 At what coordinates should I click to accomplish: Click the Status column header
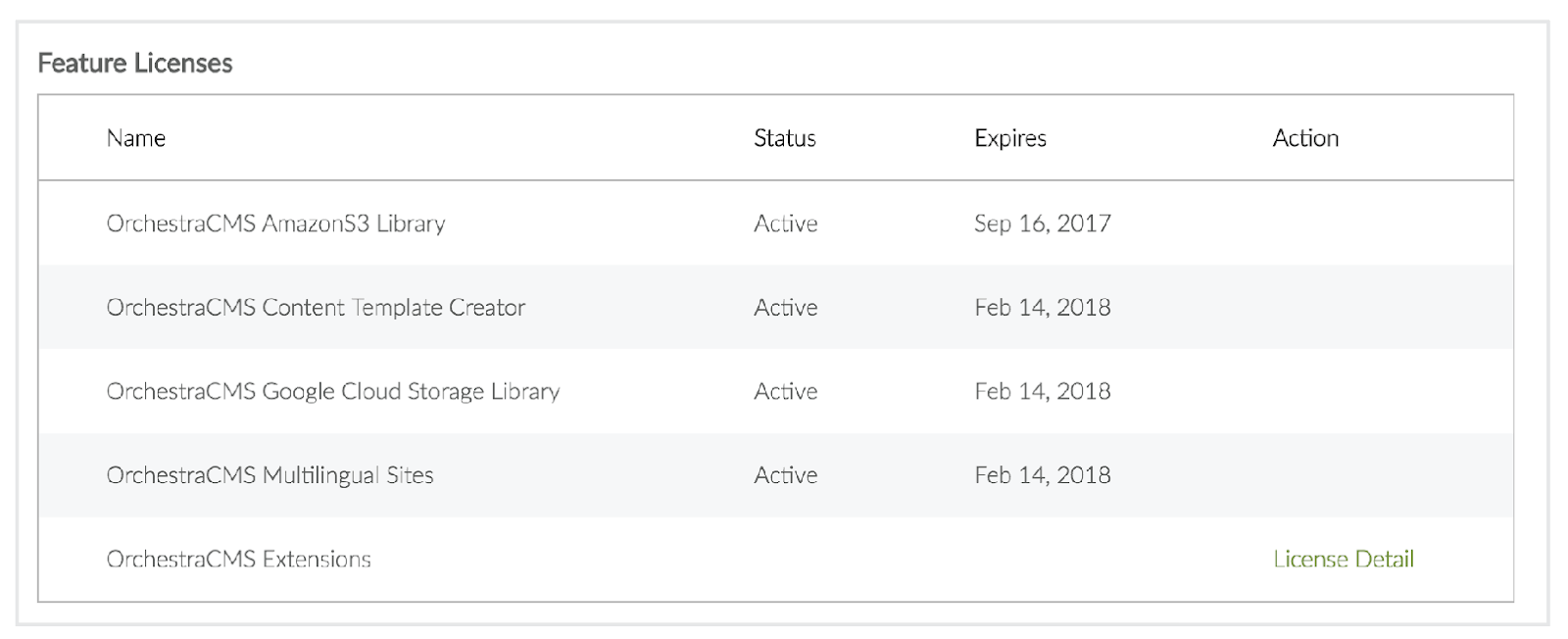tap(784, 138)
